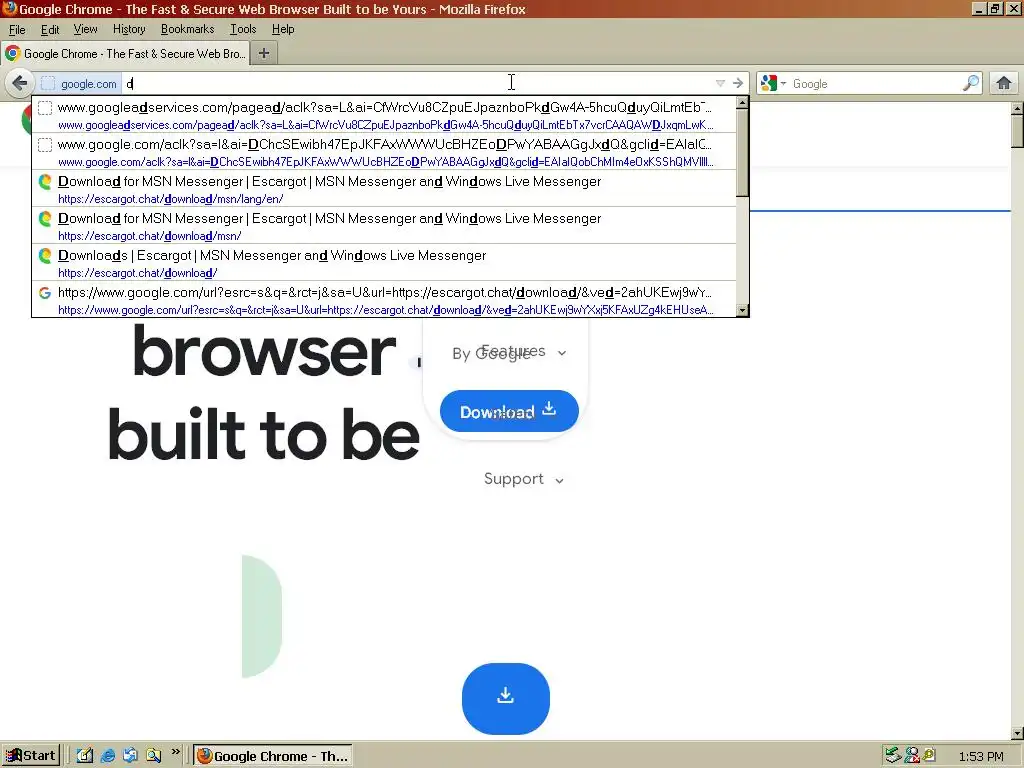
Task: Click the Back navigation arrow button
Action: 20,83
